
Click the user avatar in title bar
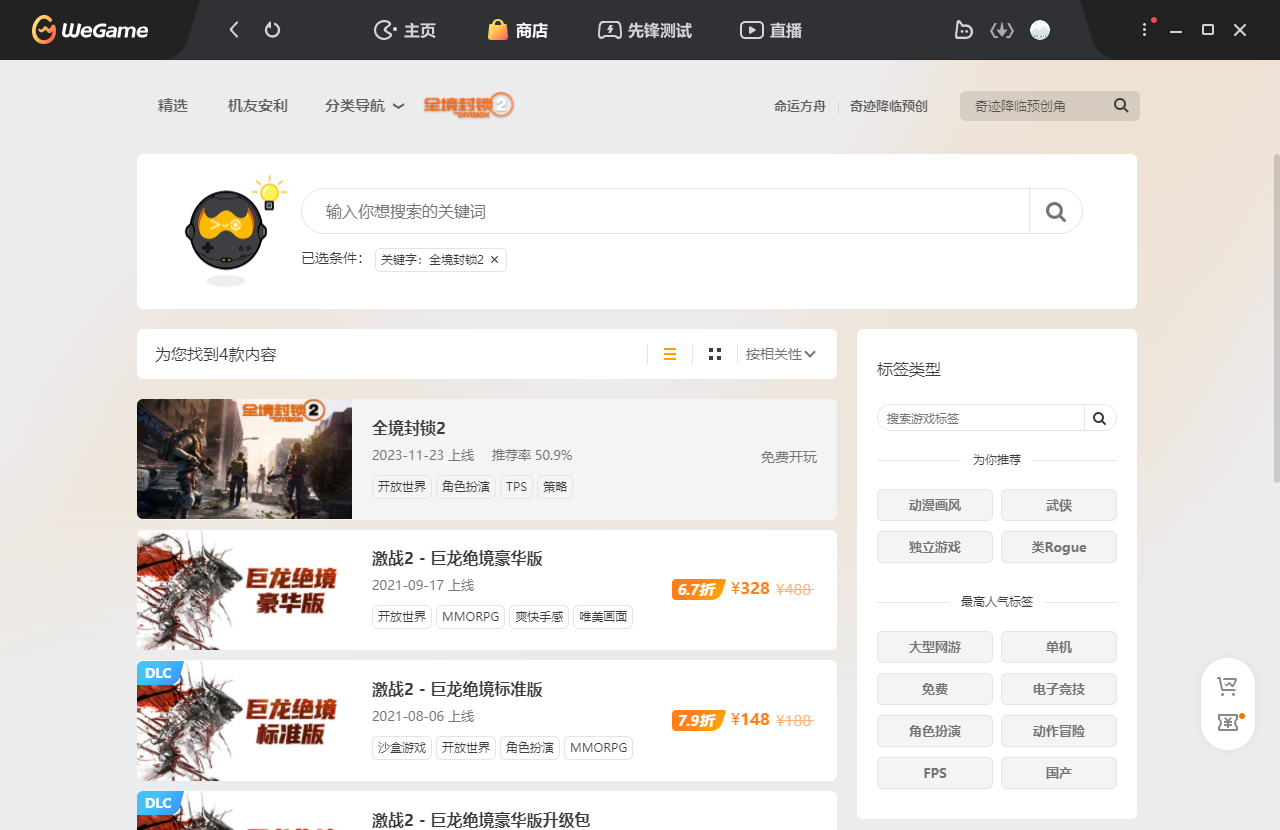[1040, 30]
